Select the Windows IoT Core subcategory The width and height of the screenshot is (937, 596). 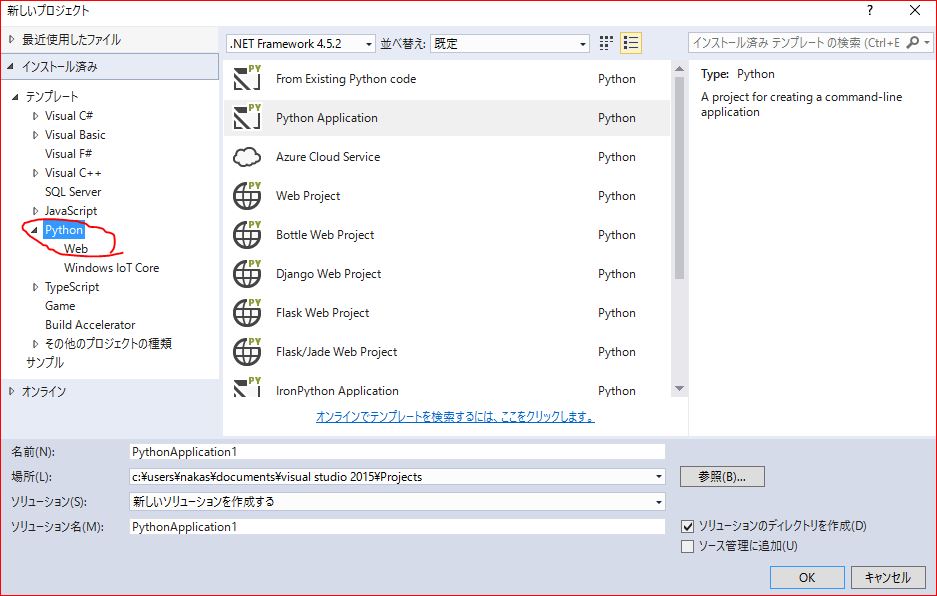pyautogui.click(x=112, y=268)
